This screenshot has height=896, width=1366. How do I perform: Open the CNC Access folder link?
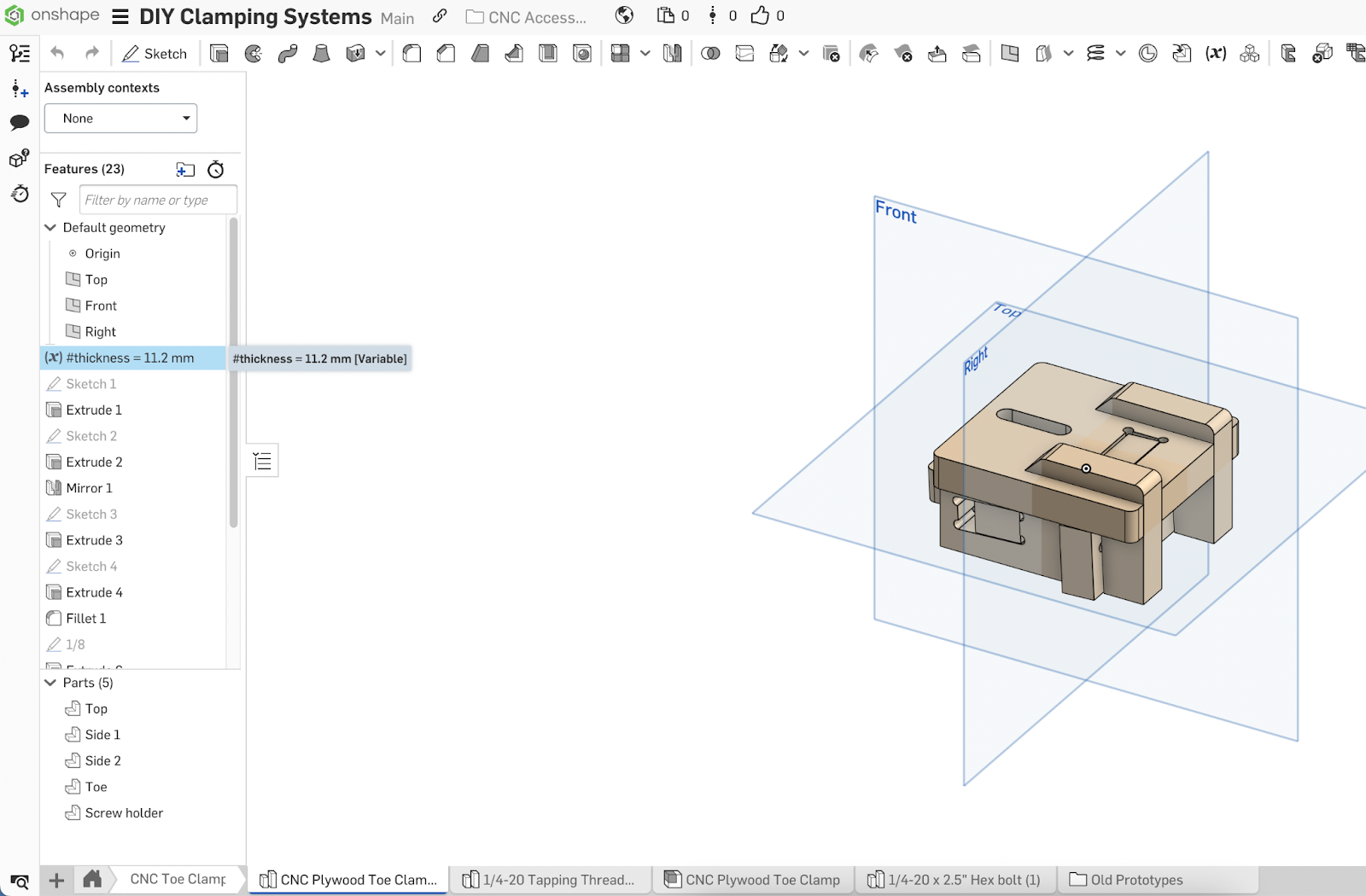point(527,17)
